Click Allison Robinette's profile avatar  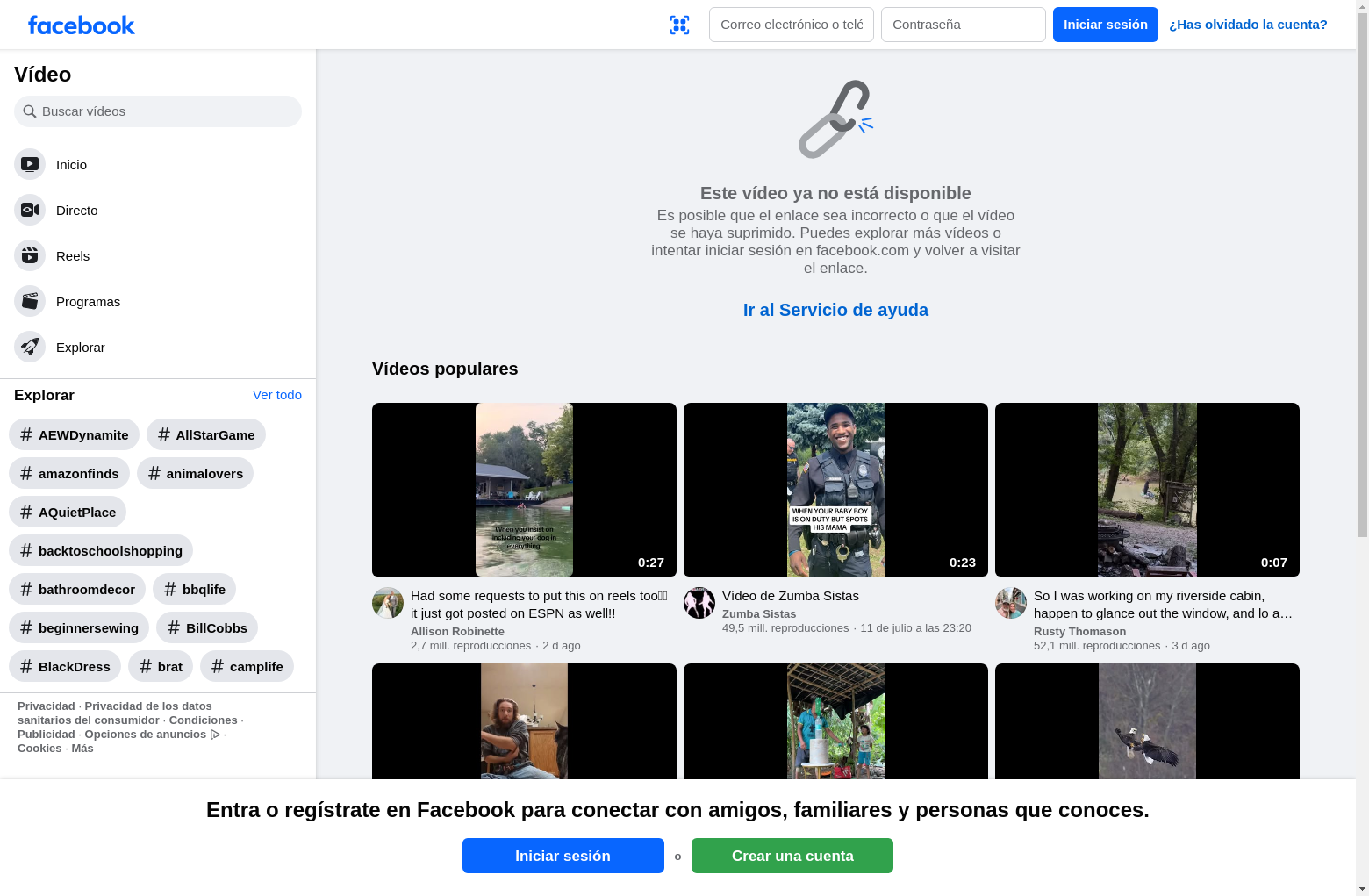(388, 603)
